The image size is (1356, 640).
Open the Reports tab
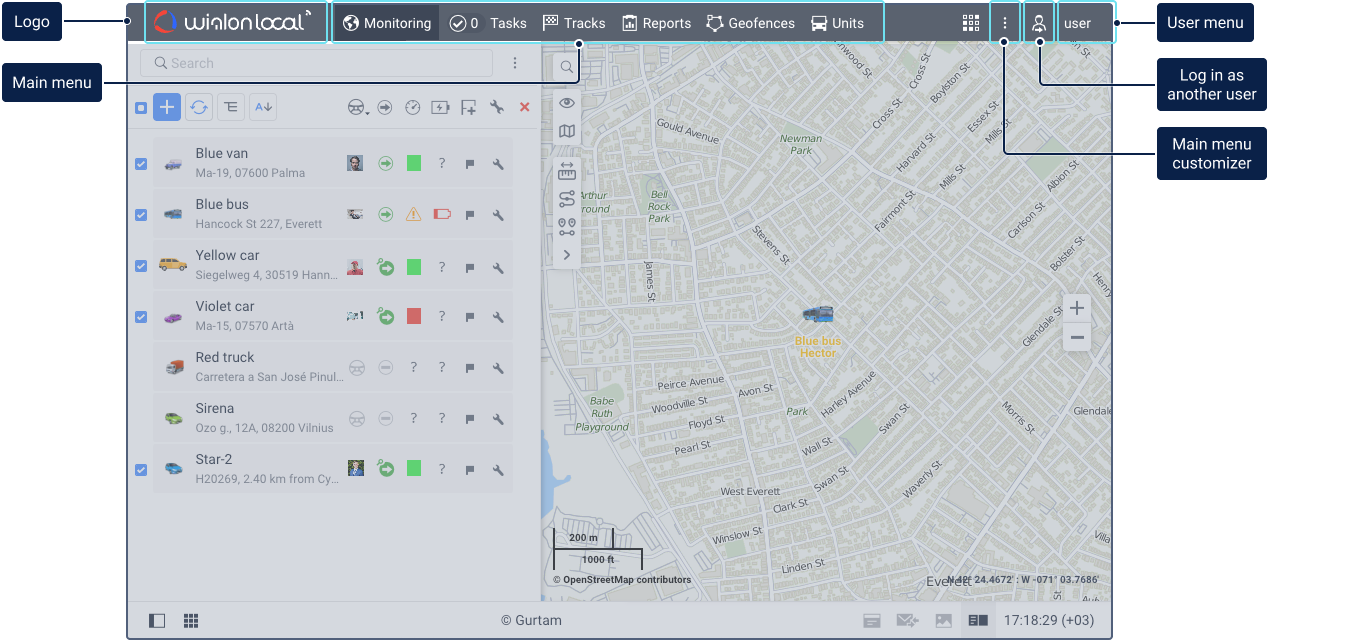[656, 23]
